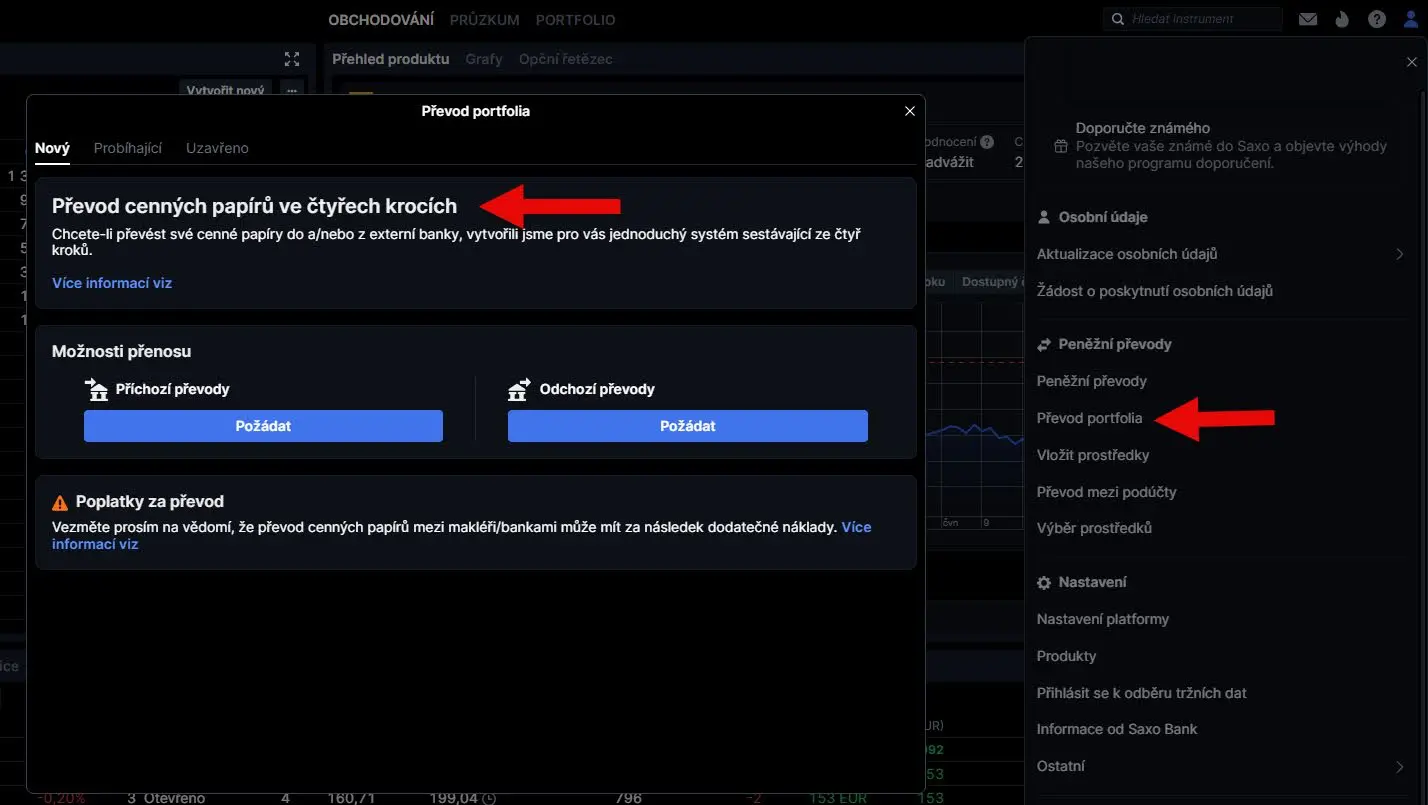1428x805 pixels.
Task: Request outgoing transfer with Požádat button
Action: [688, 426]
